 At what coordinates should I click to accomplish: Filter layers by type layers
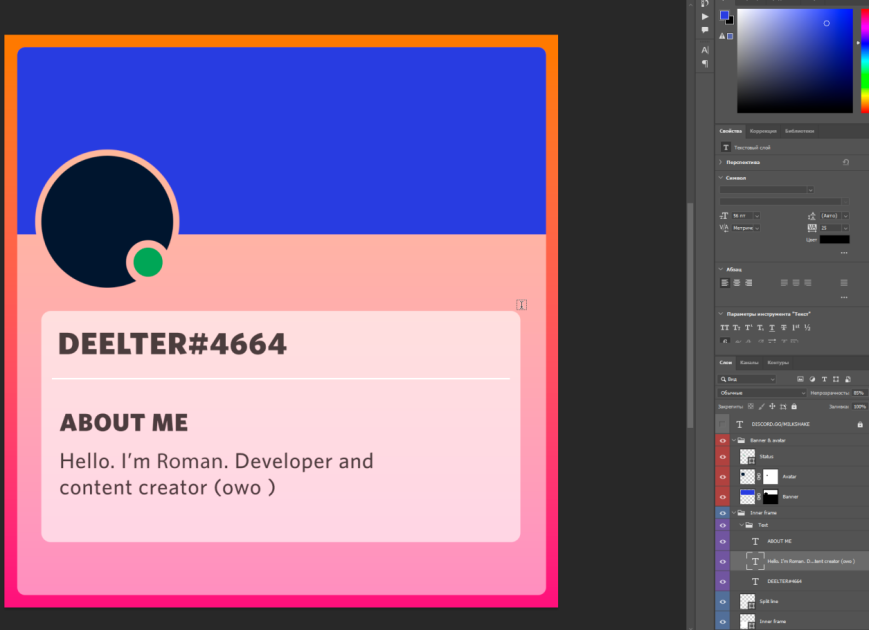824,379
